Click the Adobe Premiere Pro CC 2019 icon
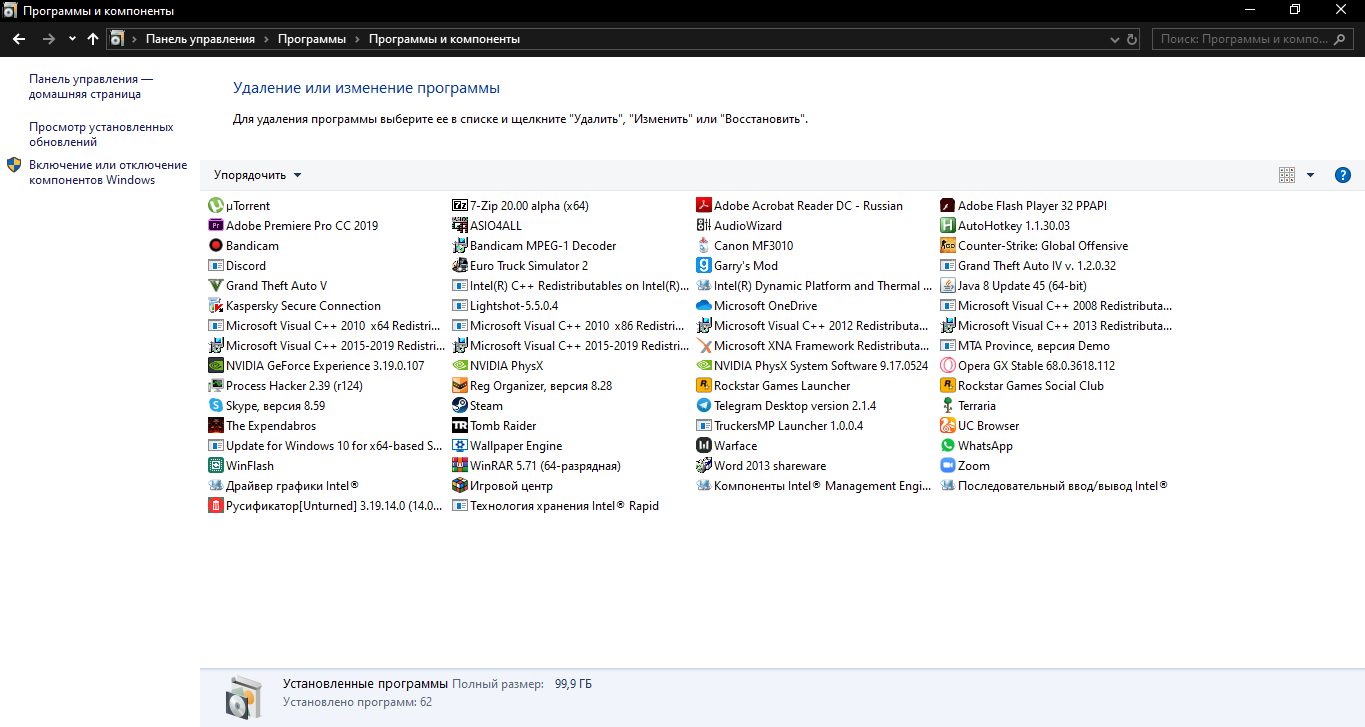 coord(215,226)
